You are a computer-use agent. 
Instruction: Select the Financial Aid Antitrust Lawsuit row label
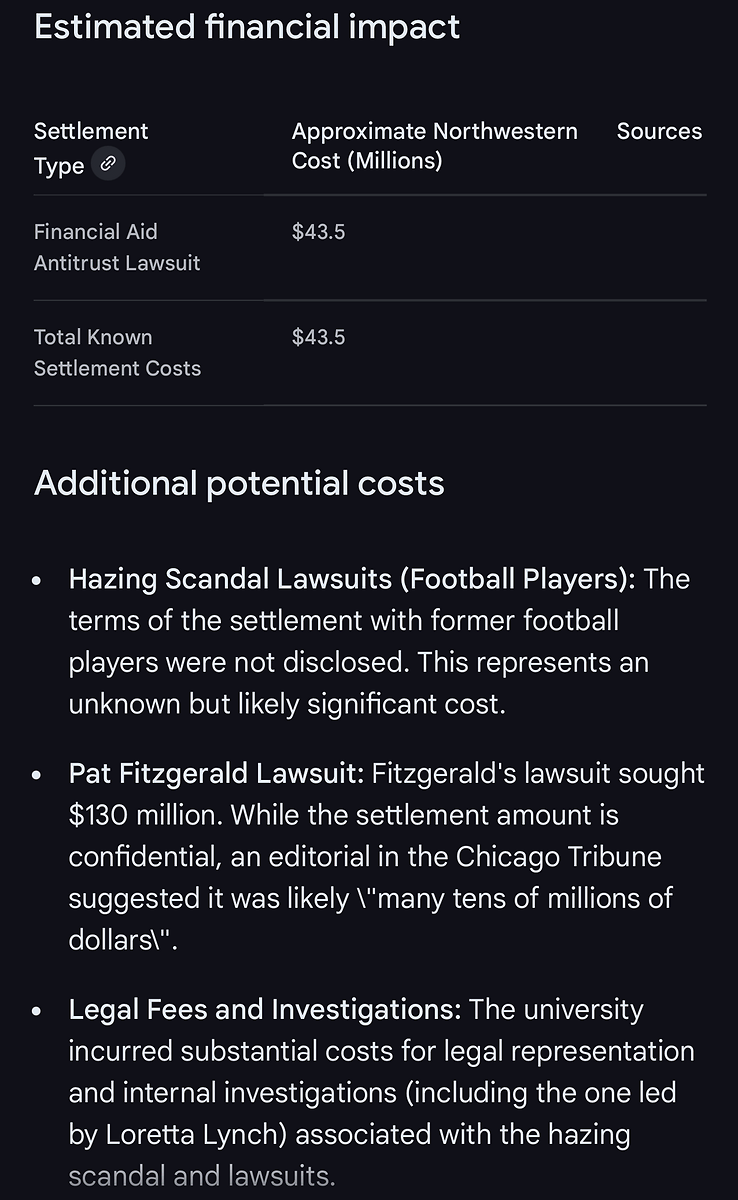tap(116, 247)
